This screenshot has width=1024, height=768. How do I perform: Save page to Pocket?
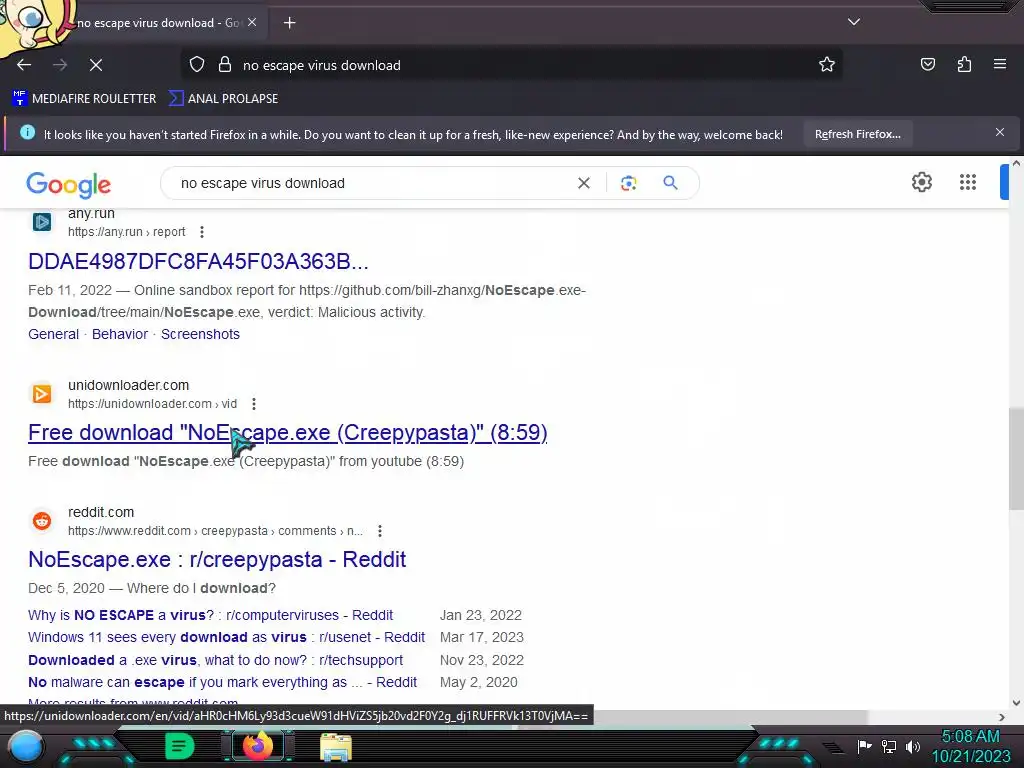(x=927, y=64)
